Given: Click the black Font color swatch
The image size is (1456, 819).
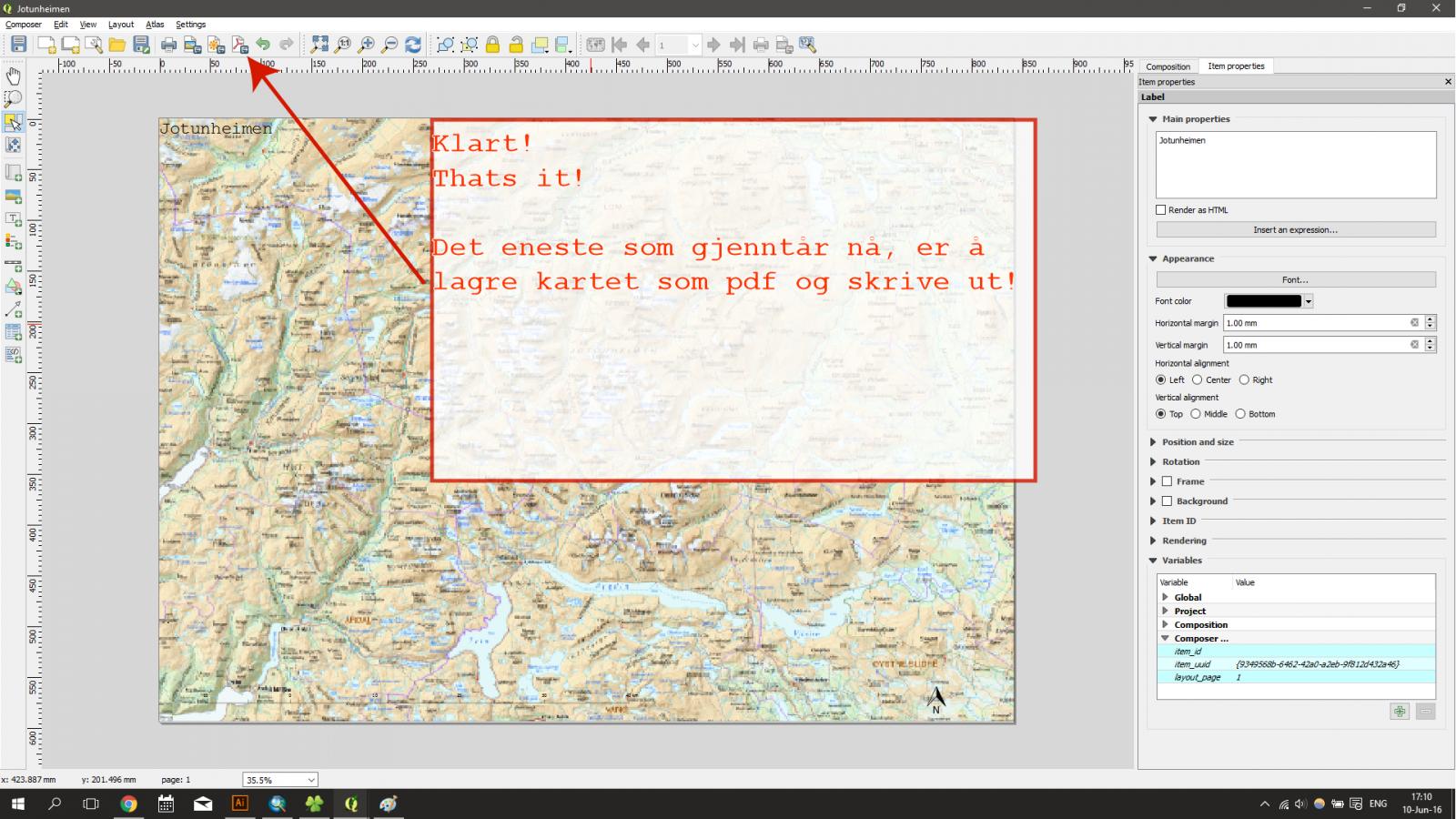Looking at the screenshot, I should [x=1263, y=301].
